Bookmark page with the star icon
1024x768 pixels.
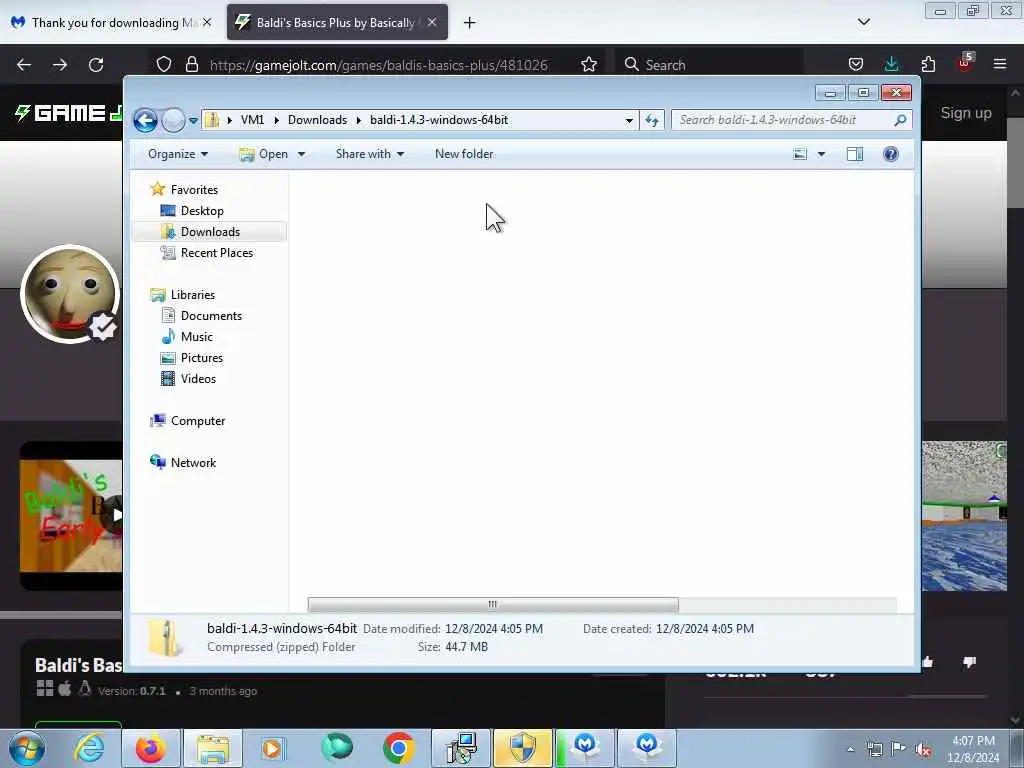point(588,65)
